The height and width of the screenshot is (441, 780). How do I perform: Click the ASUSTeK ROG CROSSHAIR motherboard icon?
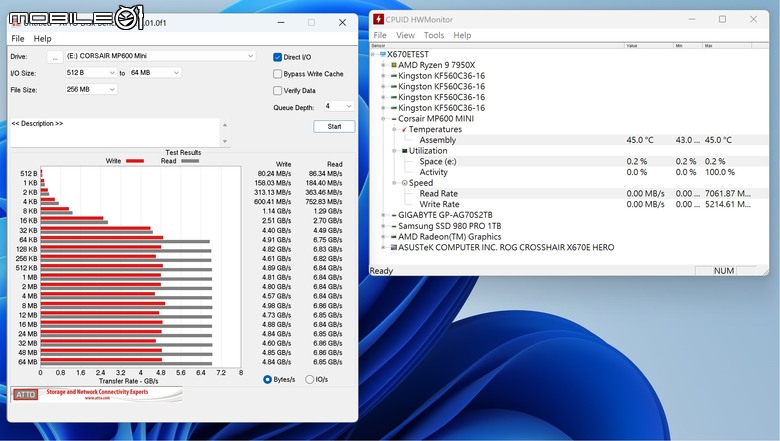(393, 247)
